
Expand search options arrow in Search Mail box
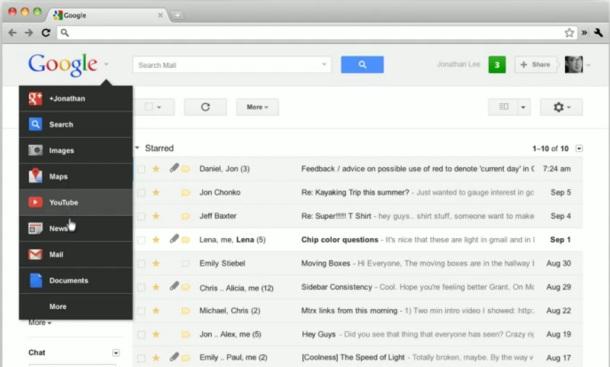pyautogui.click(x=324, y=65)
